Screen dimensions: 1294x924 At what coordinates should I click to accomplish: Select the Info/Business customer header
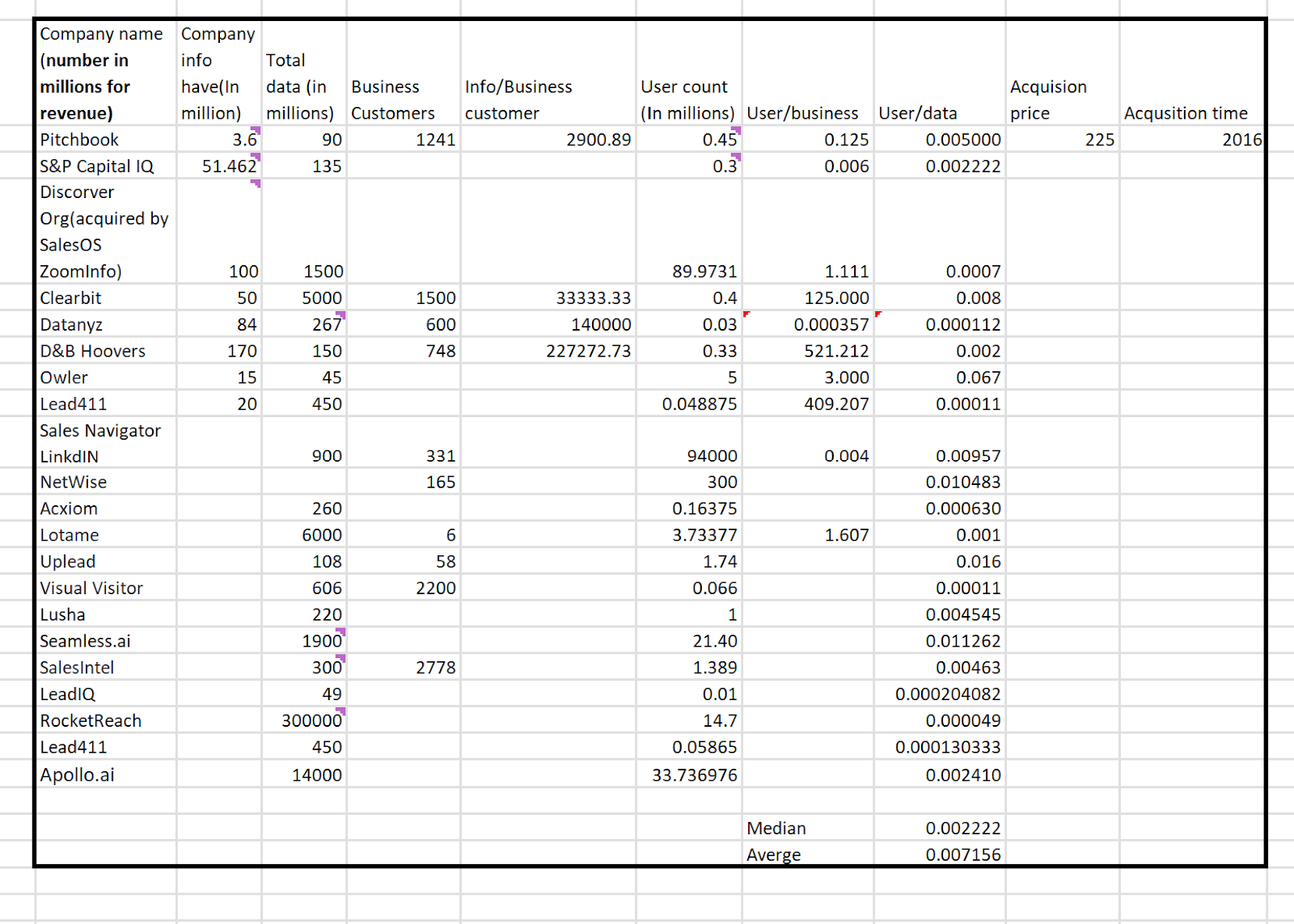click(x=548, y=73)
